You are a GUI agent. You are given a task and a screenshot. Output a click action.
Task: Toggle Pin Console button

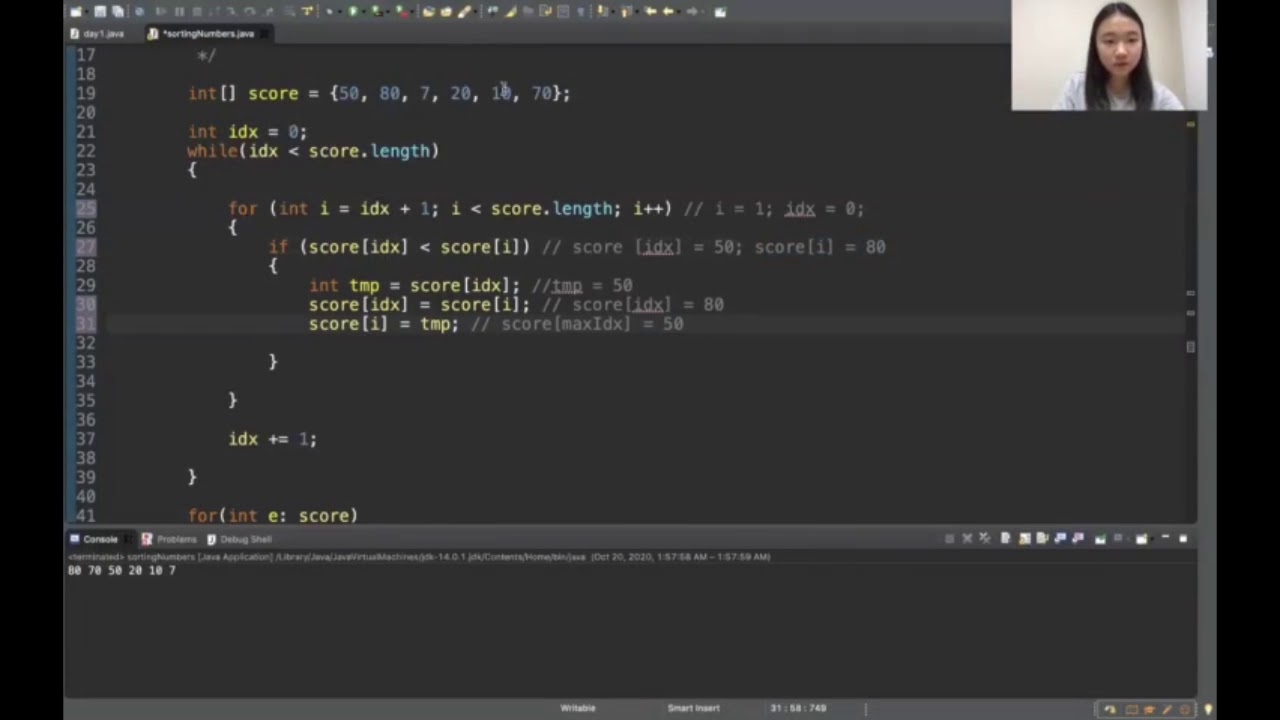click(x=1100, y=539)
